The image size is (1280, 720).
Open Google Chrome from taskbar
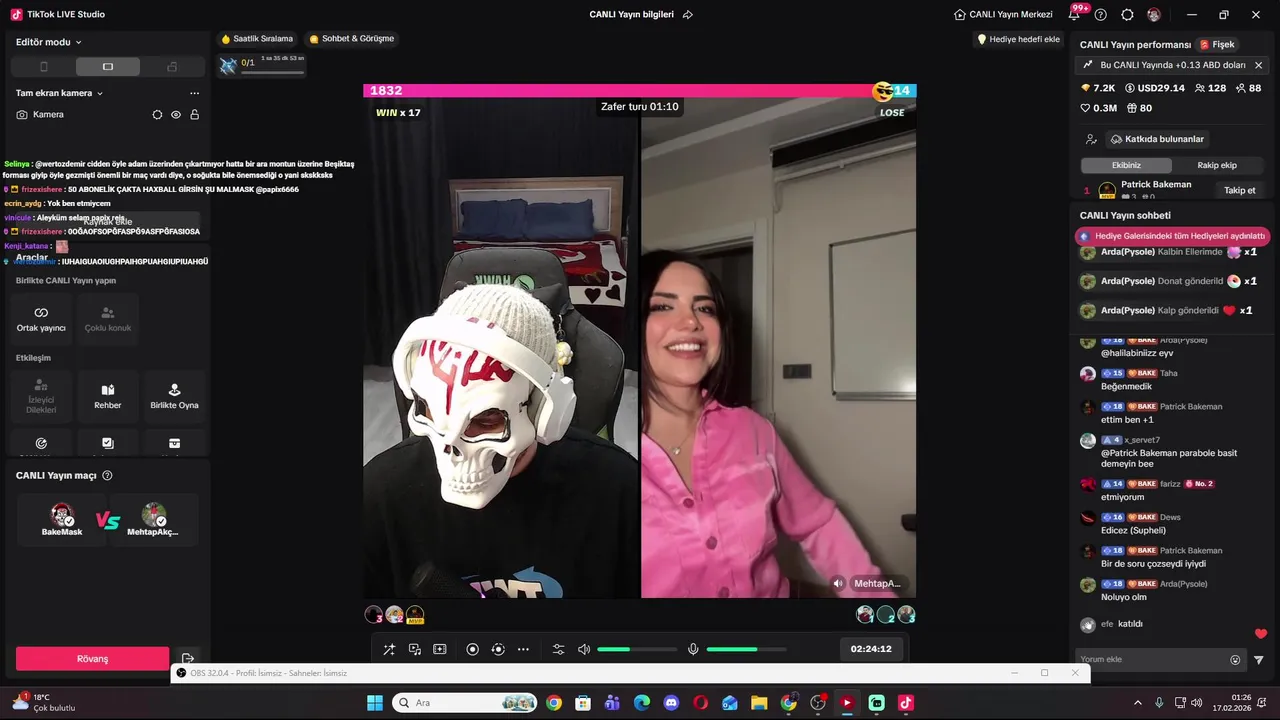554,703
